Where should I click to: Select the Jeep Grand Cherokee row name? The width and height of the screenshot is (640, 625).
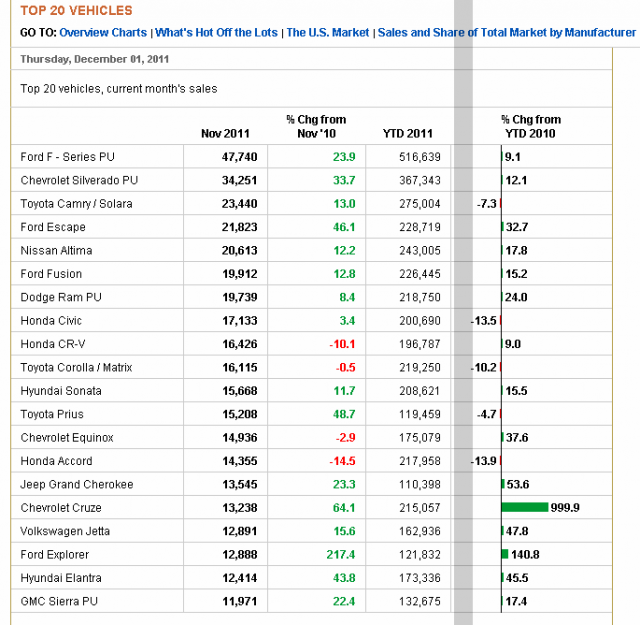tap(77, 485)
